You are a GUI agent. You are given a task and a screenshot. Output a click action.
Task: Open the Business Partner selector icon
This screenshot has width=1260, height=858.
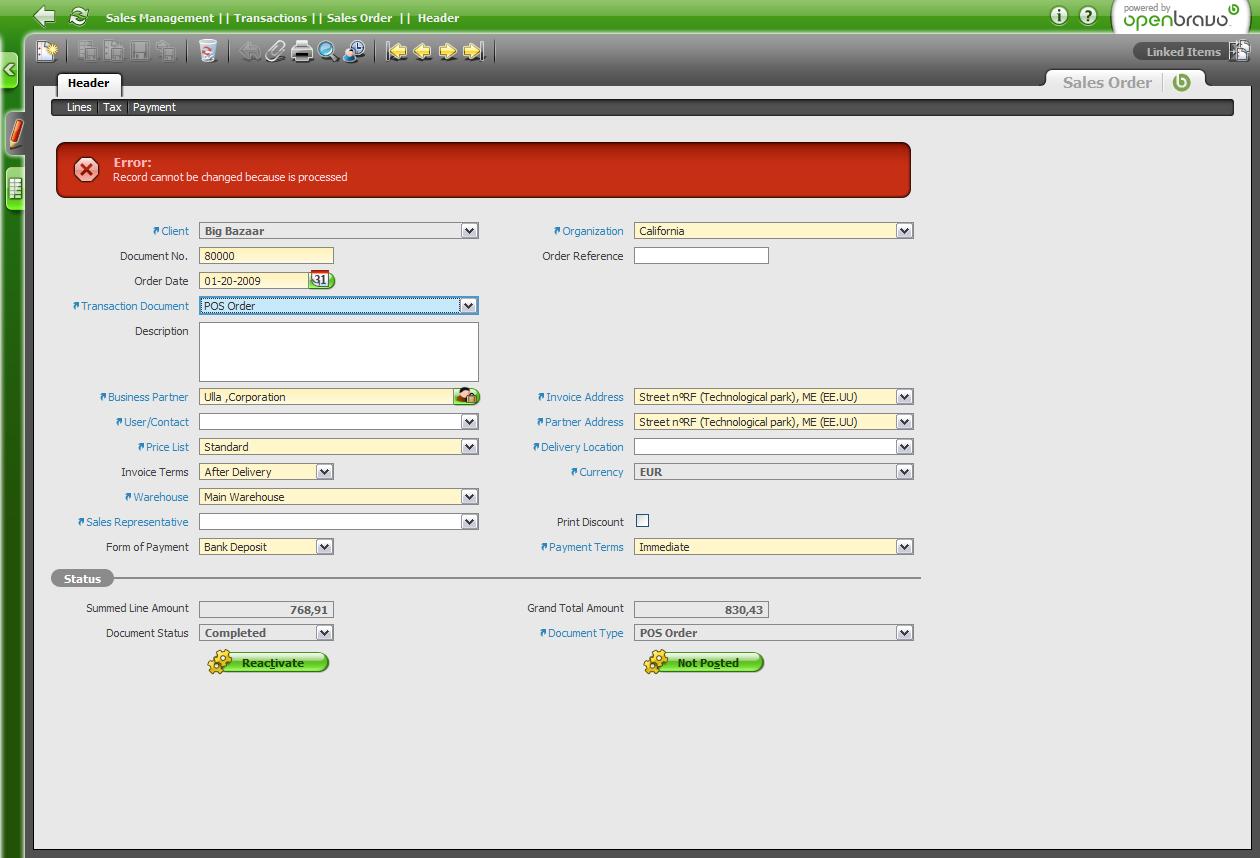click(466, 397)
